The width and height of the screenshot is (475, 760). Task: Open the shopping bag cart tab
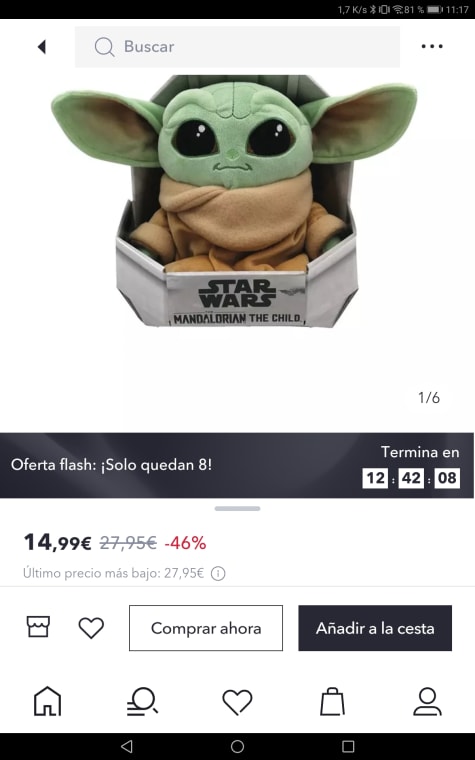point(332,701)
